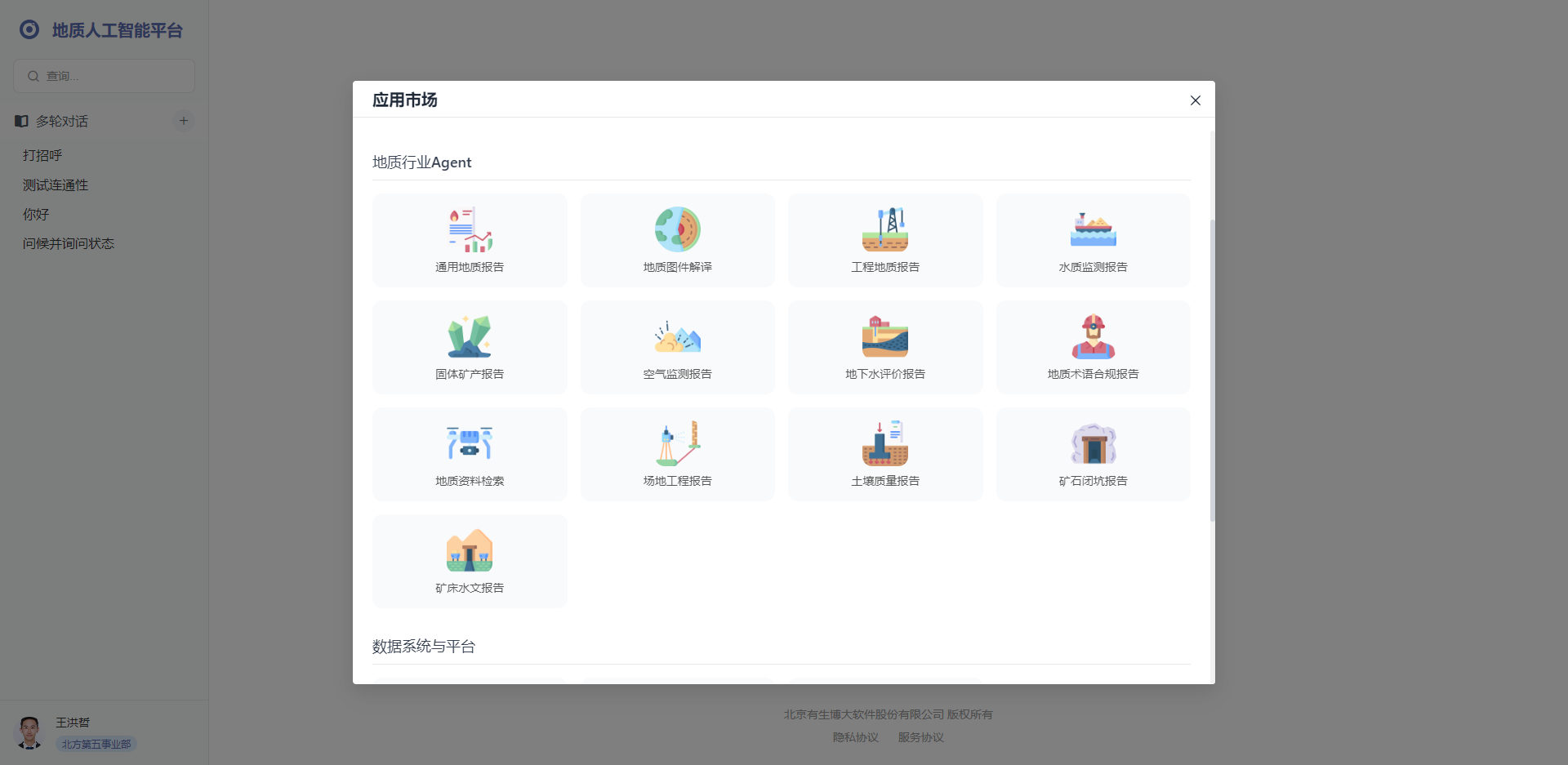1568x765 pixels.
Task: Launch the 矿石闭坑报告 mine entrance icon
Action: pyautogui.click(x=1093, y=444)
